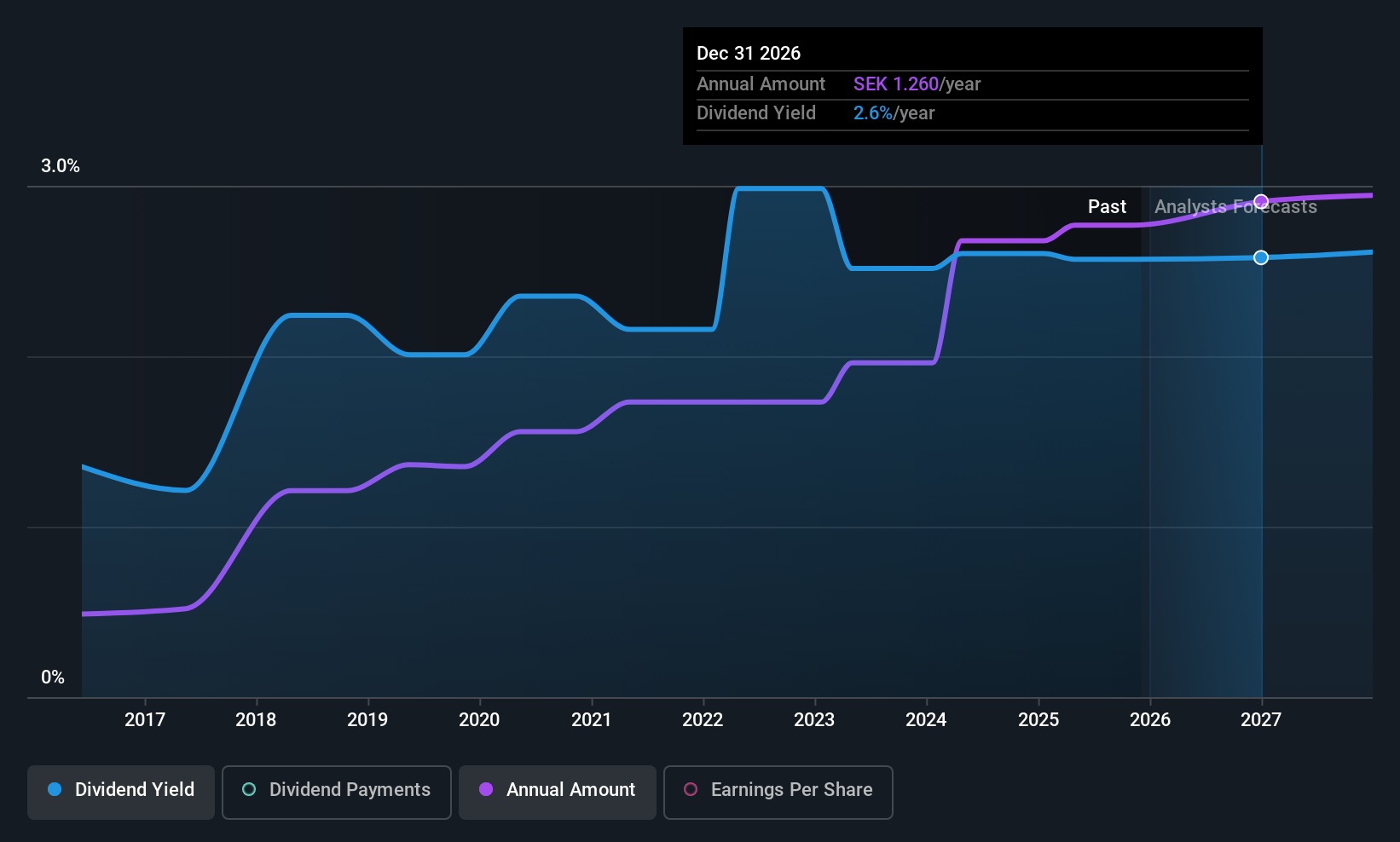Enable the Dividend Payments legend series
This screenshot has width=1400, height=842.
336,790
